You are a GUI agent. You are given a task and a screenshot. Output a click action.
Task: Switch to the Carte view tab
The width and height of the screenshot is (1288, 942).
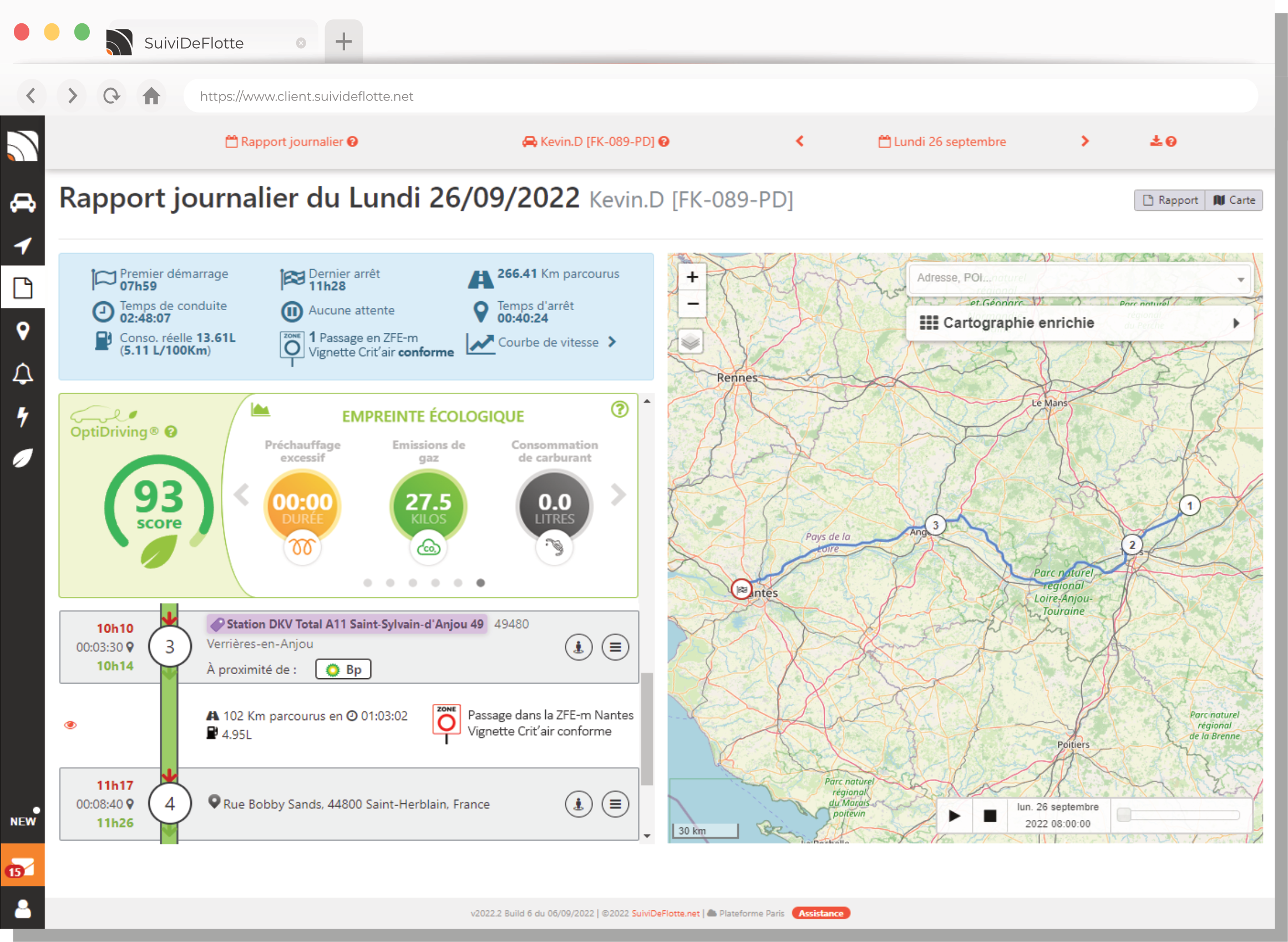[x=1234, y=200]
